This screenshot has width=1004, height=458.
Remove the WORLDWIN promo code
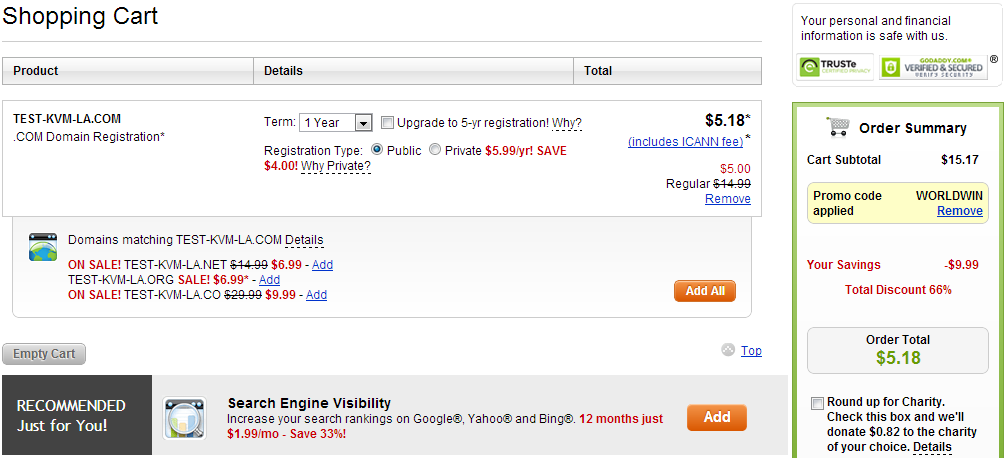coord(959,211)
